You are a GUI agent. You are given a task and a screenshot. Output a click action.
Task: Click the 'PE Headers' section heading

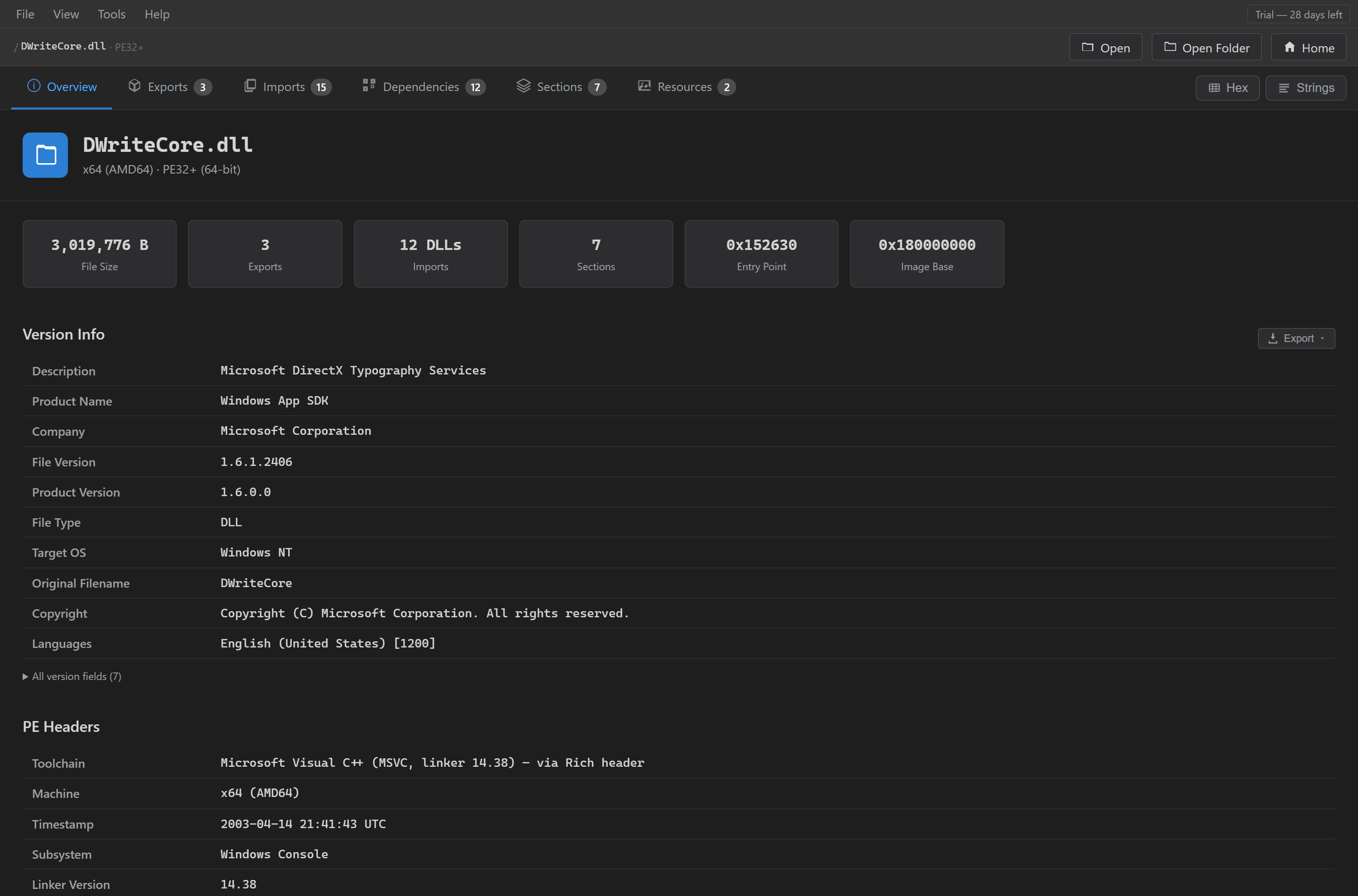[x=61, y=726]
